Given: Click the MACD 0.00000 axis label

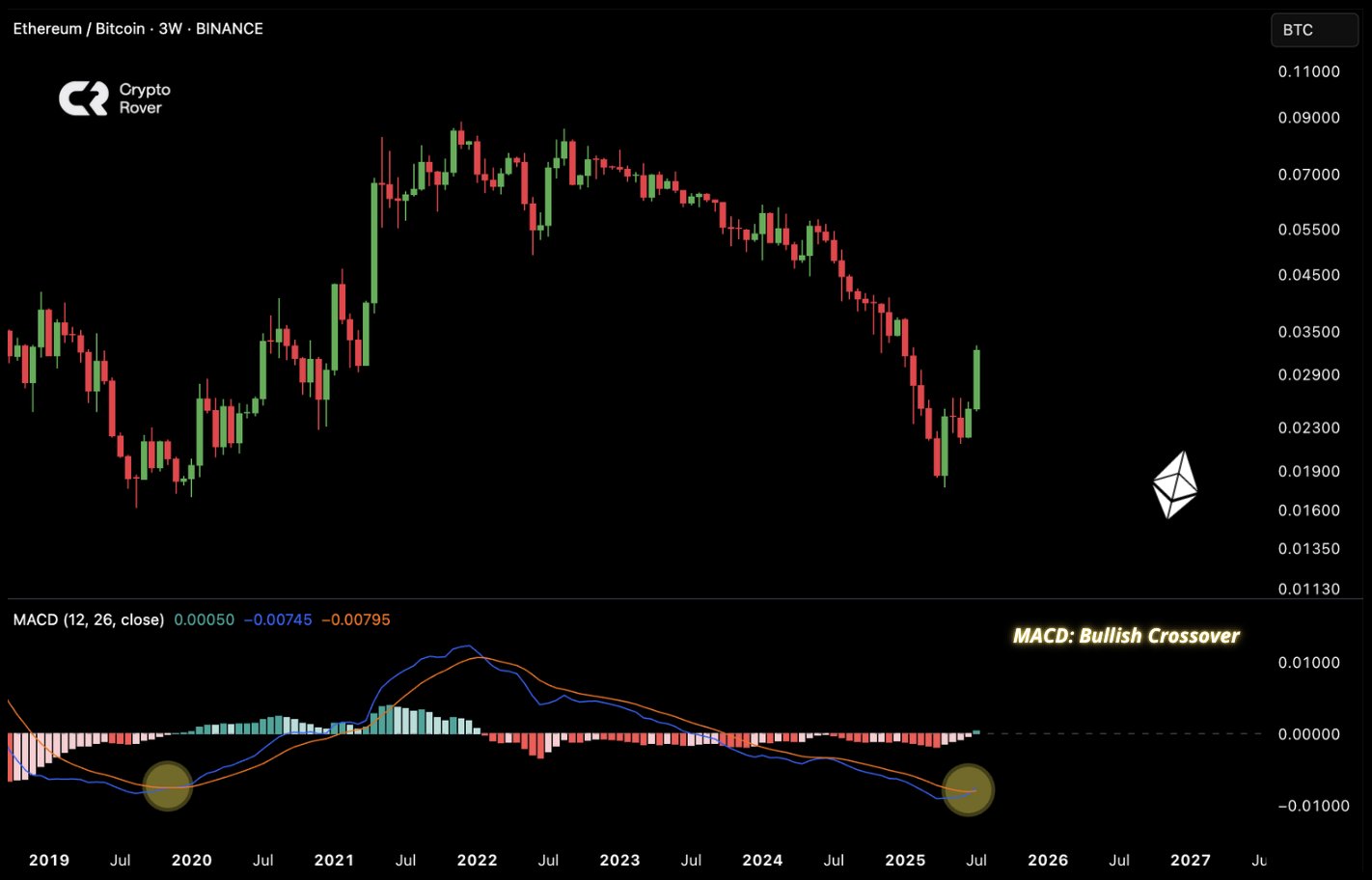Looking at the screenshot, I should pos(1309,734).
